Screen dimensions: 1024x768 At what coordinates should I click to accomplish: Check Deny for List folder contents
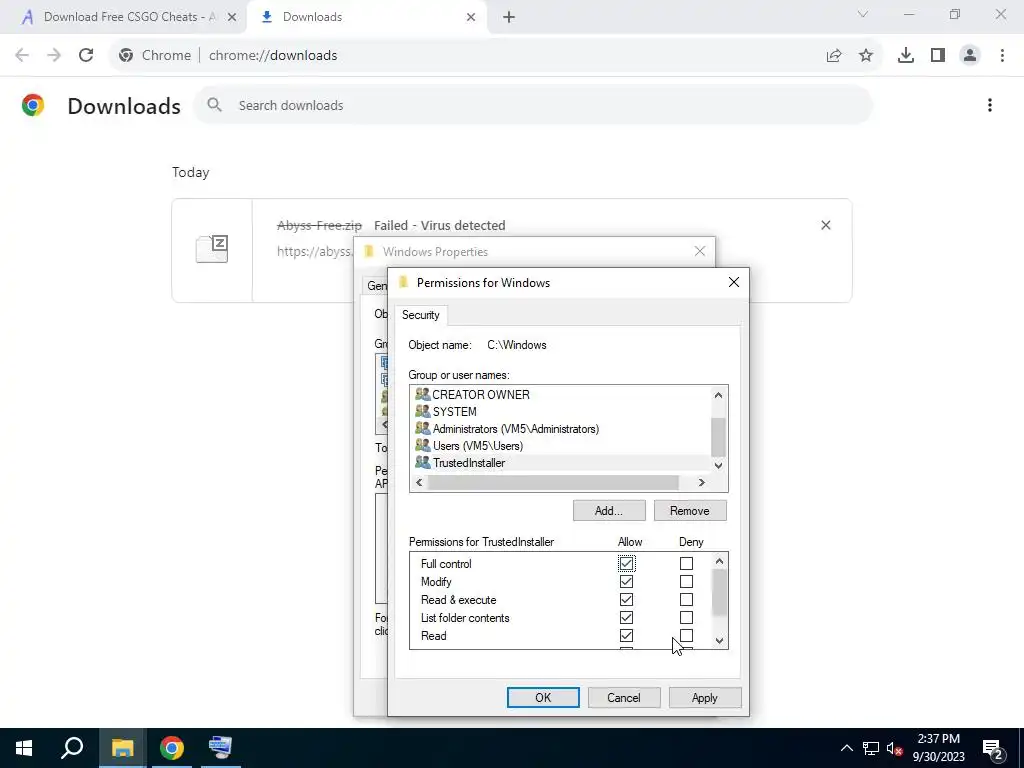(686, 617)
